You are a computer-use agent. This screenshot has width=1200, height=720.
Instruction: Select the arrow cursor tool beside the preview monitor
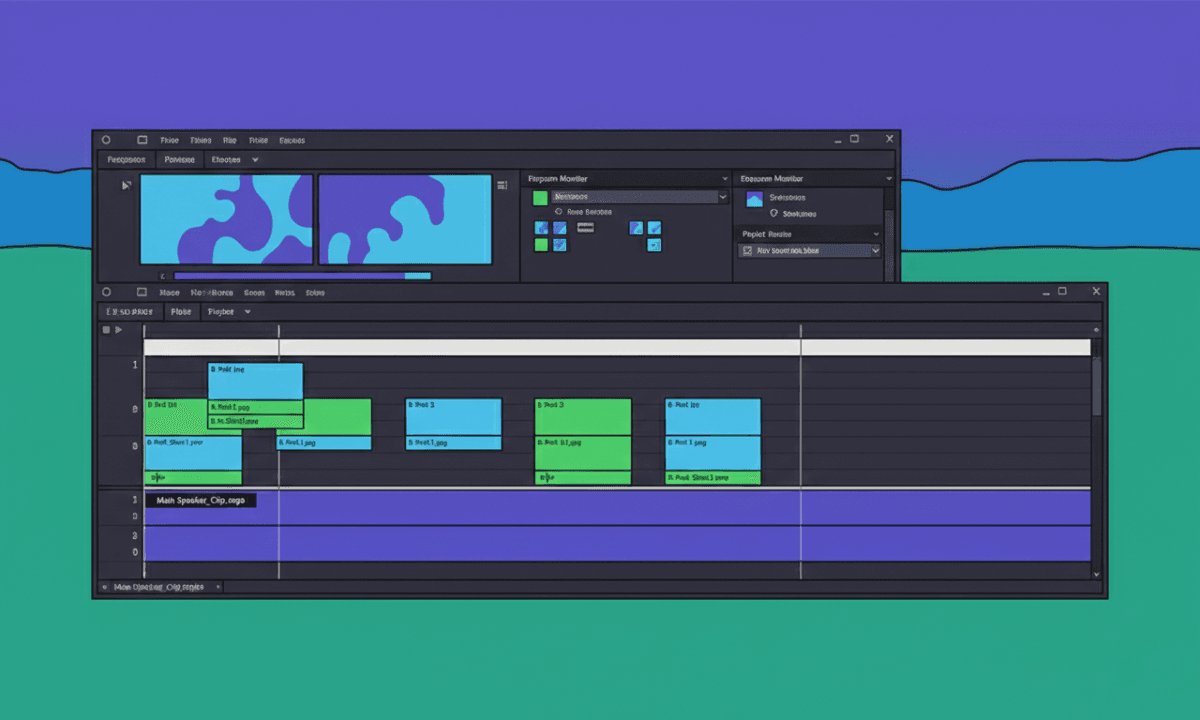click(125, 185)
